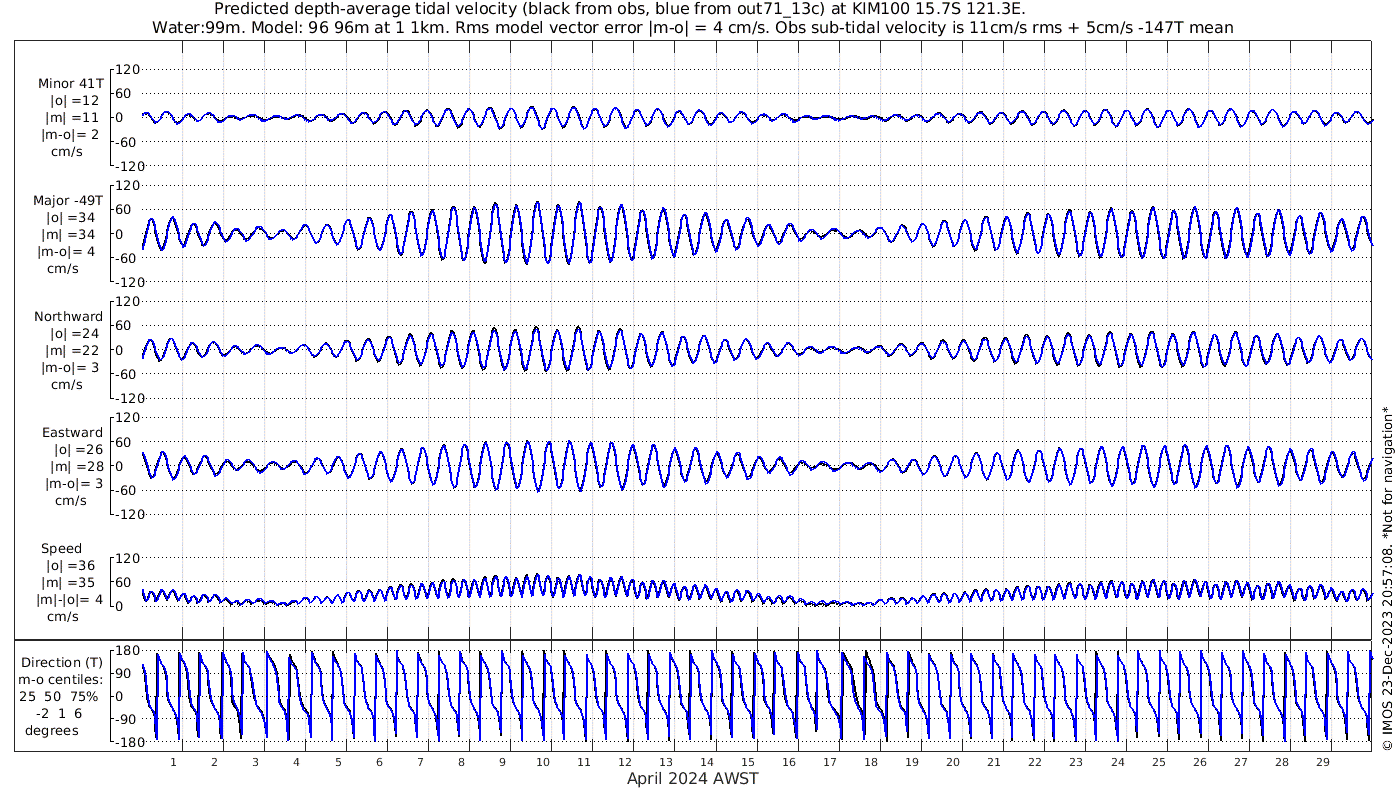Image resolution: width=1400 pixels, height=800 pixels.
Task: Click day 15 on the date axis
Action: tap(748, 762)
